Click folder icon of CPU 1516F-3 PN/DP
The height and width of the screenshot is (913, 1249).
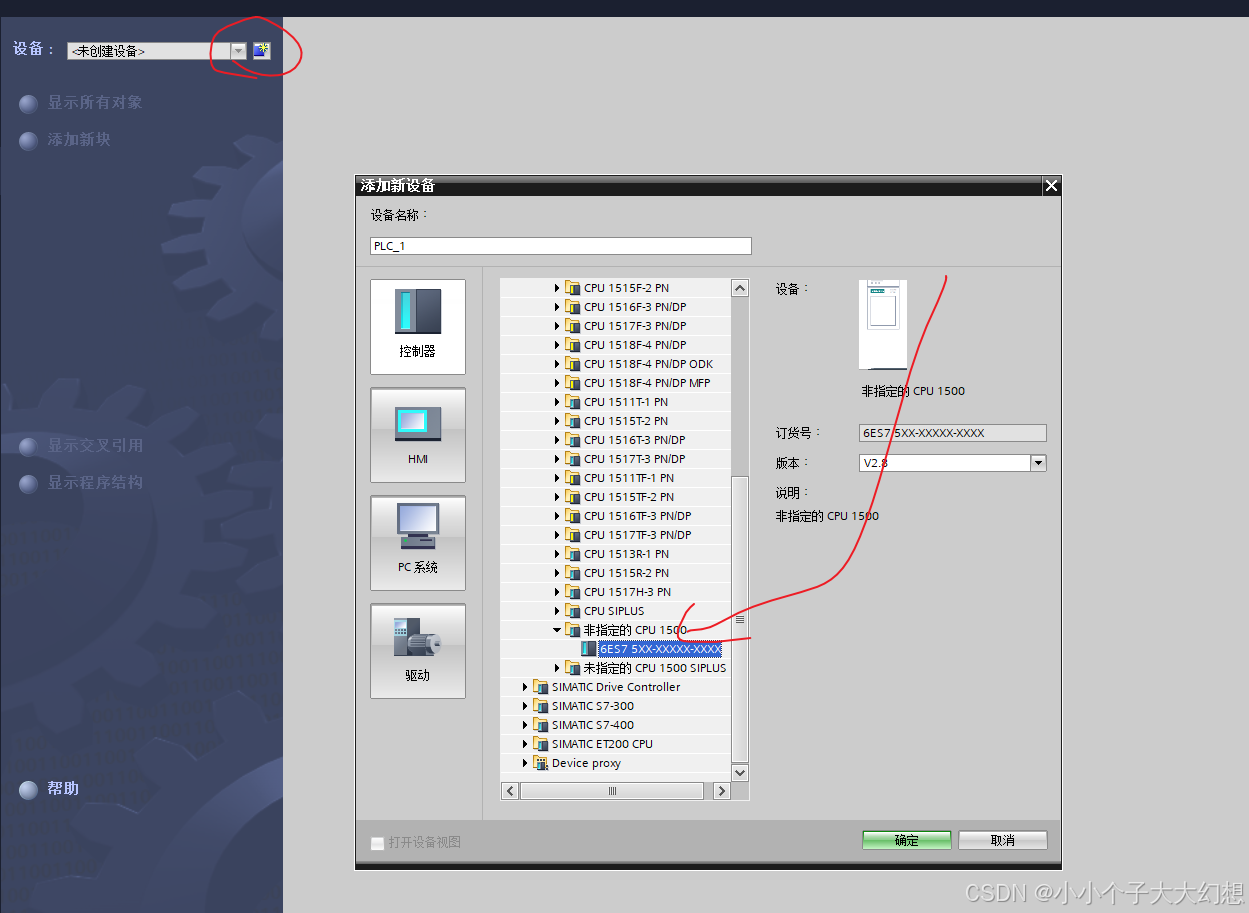[x=573, y=307]
